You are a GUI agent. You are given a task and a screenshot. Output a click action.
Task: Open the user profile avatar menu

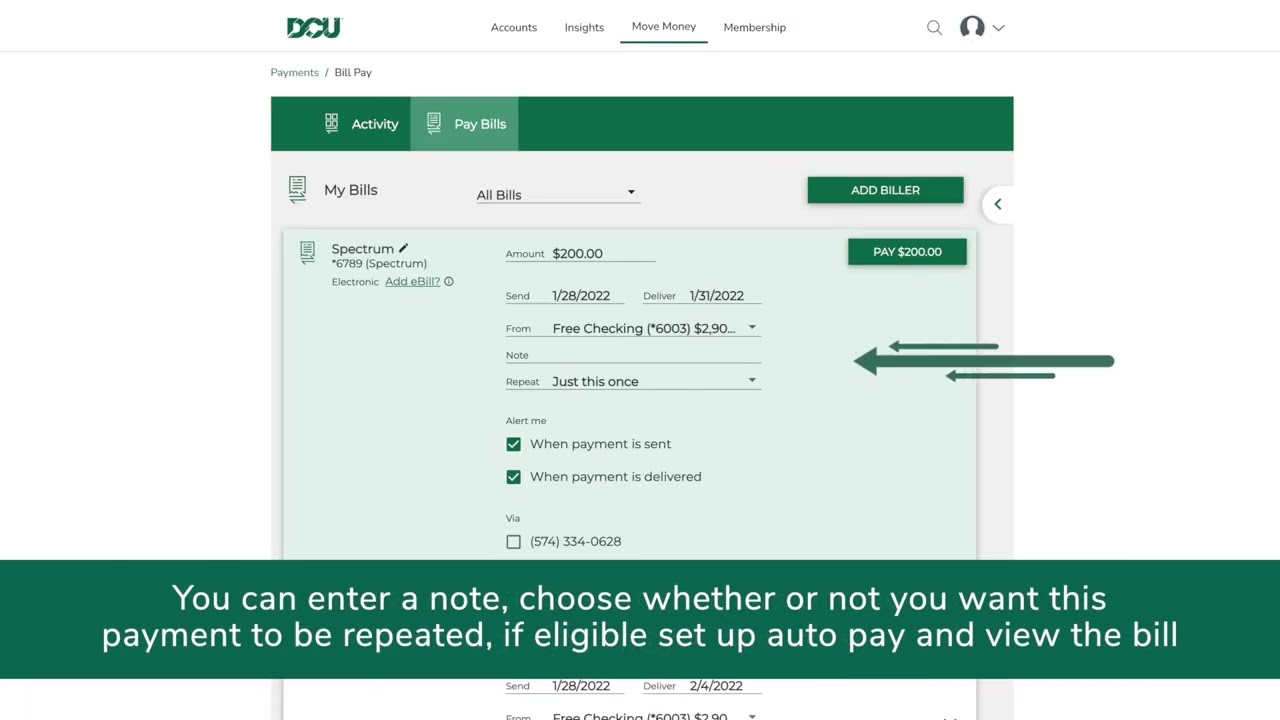point(972,27)
